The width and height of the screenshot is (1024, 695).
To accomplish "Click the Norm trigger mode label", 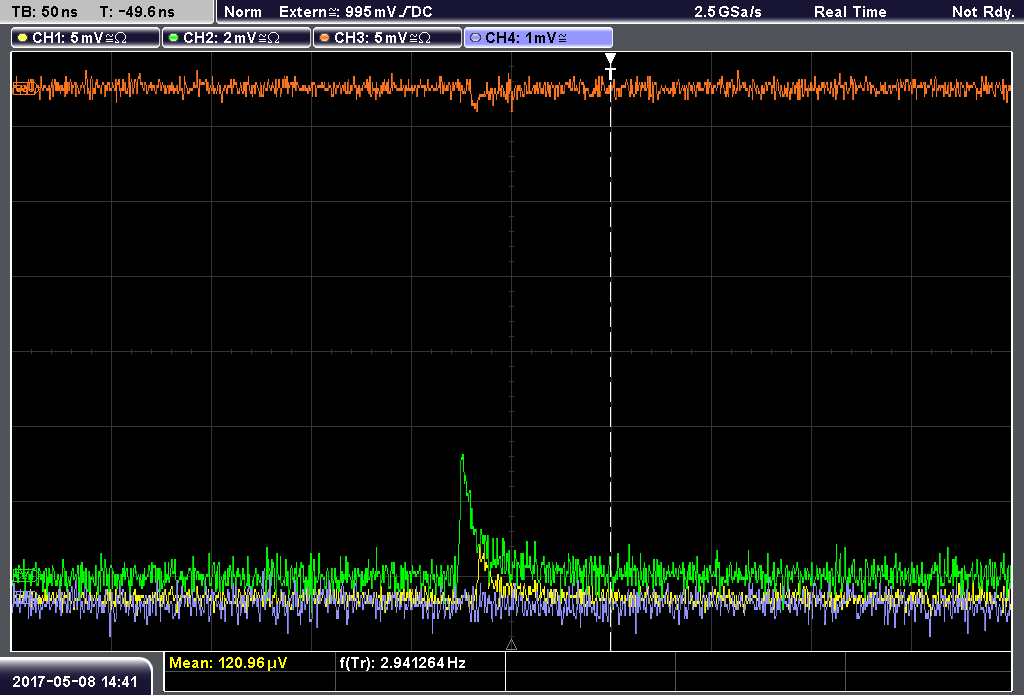I will [x=242, y=12].
